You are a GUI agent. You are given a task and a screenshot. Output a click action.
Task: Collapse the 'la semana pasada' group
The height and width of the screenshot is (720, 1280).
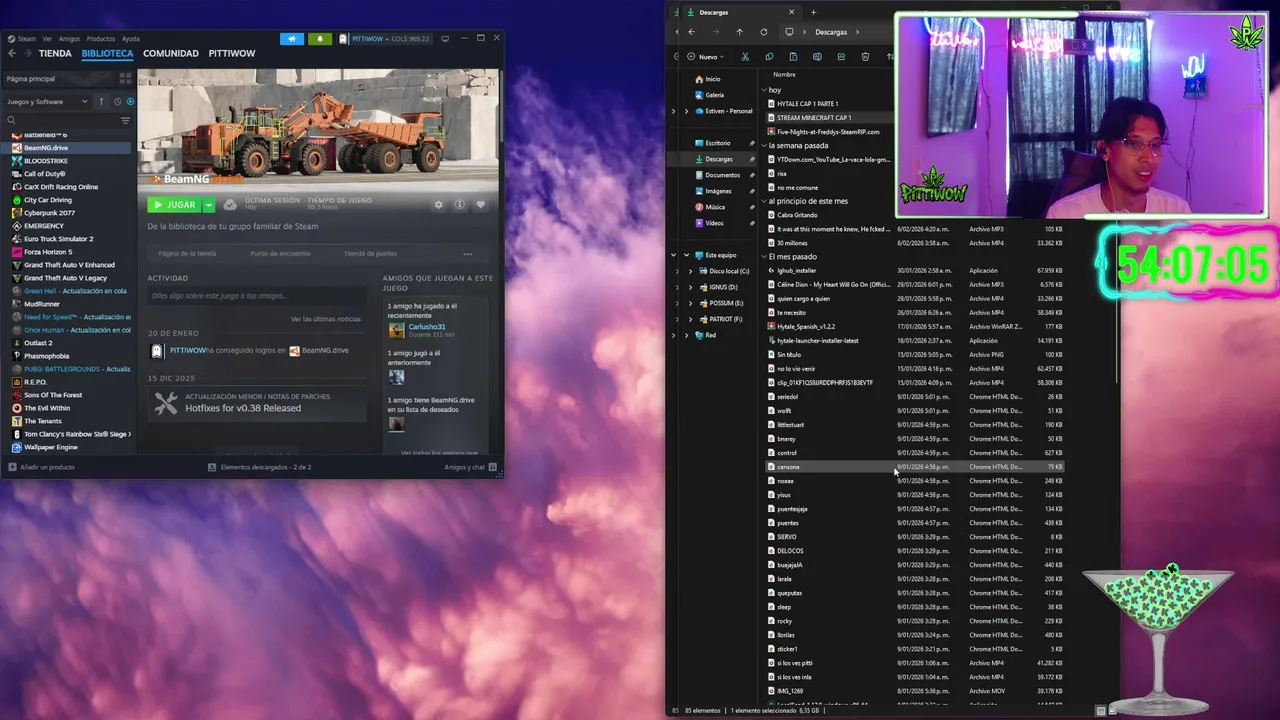point(763,145)
